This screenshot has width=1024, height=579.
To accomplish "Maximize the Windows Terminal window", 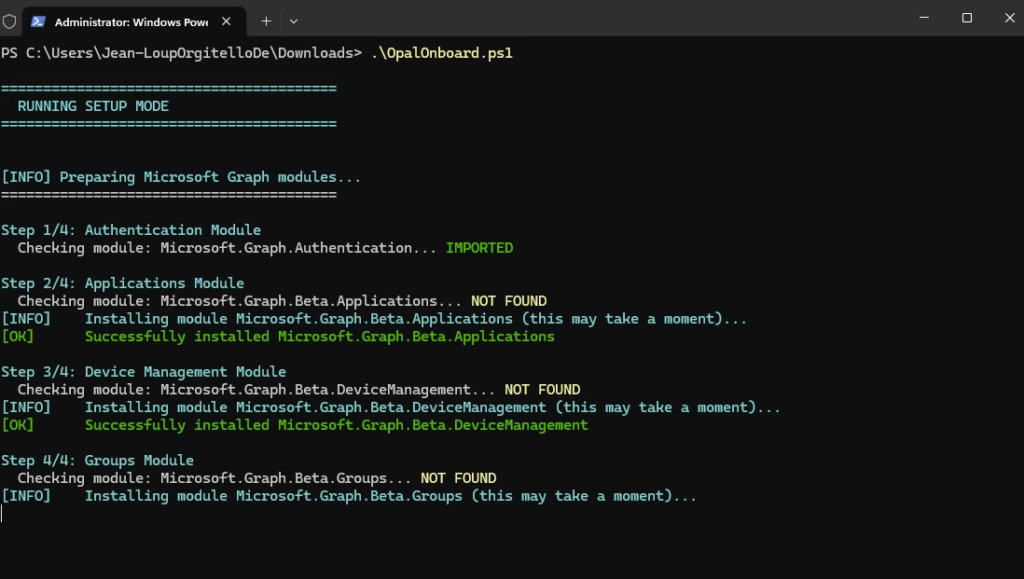I will (967, 18).
